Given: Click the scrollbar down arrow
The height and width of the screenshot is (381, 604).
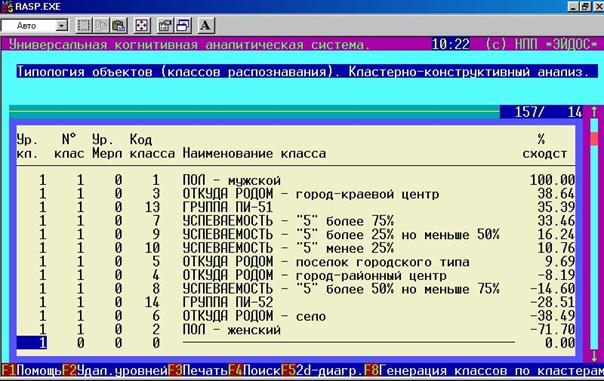Looking at the screenshot, I should (x=594, y=355).
